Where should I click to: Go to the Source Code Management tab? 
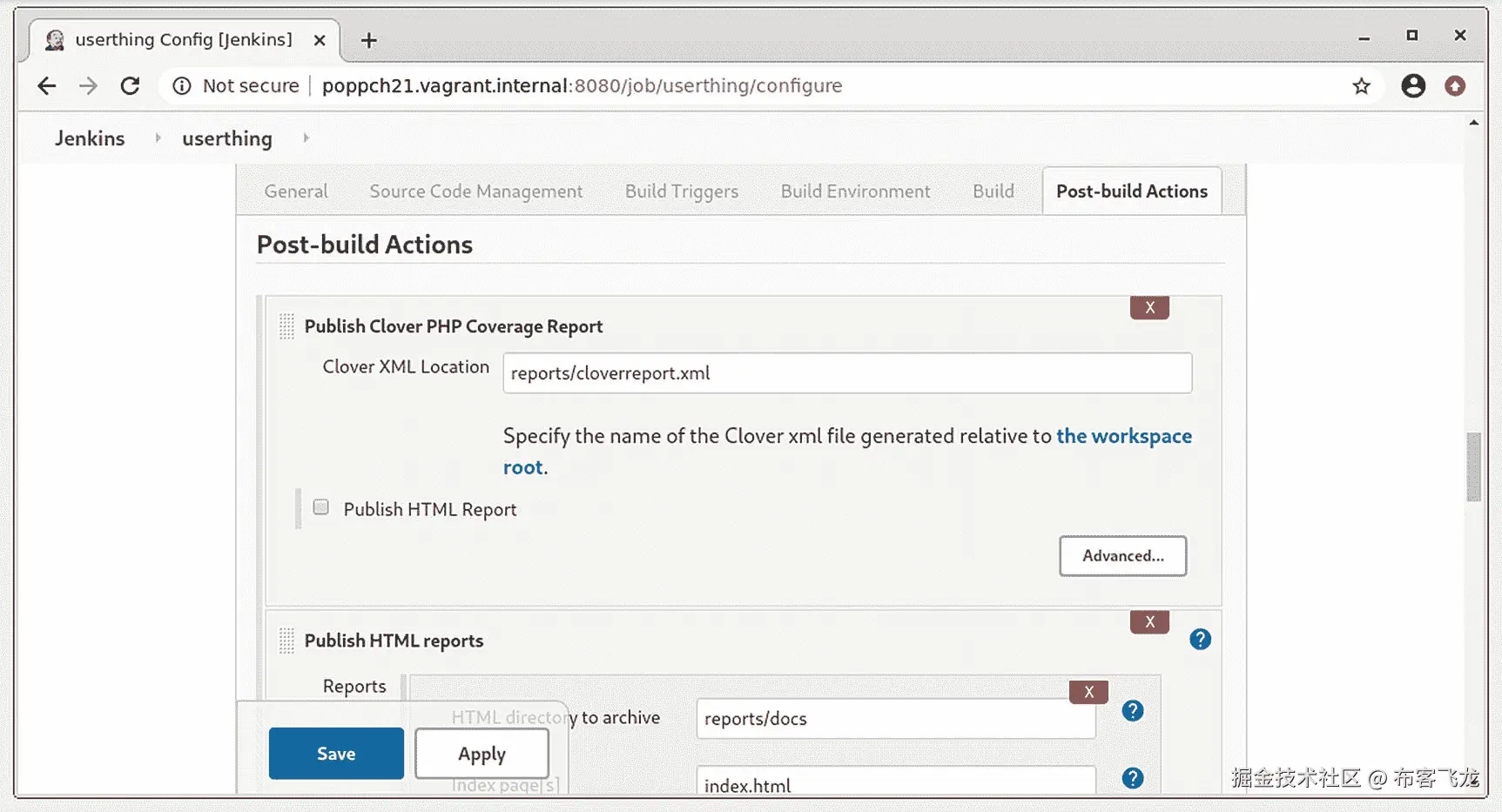[475, 191]
